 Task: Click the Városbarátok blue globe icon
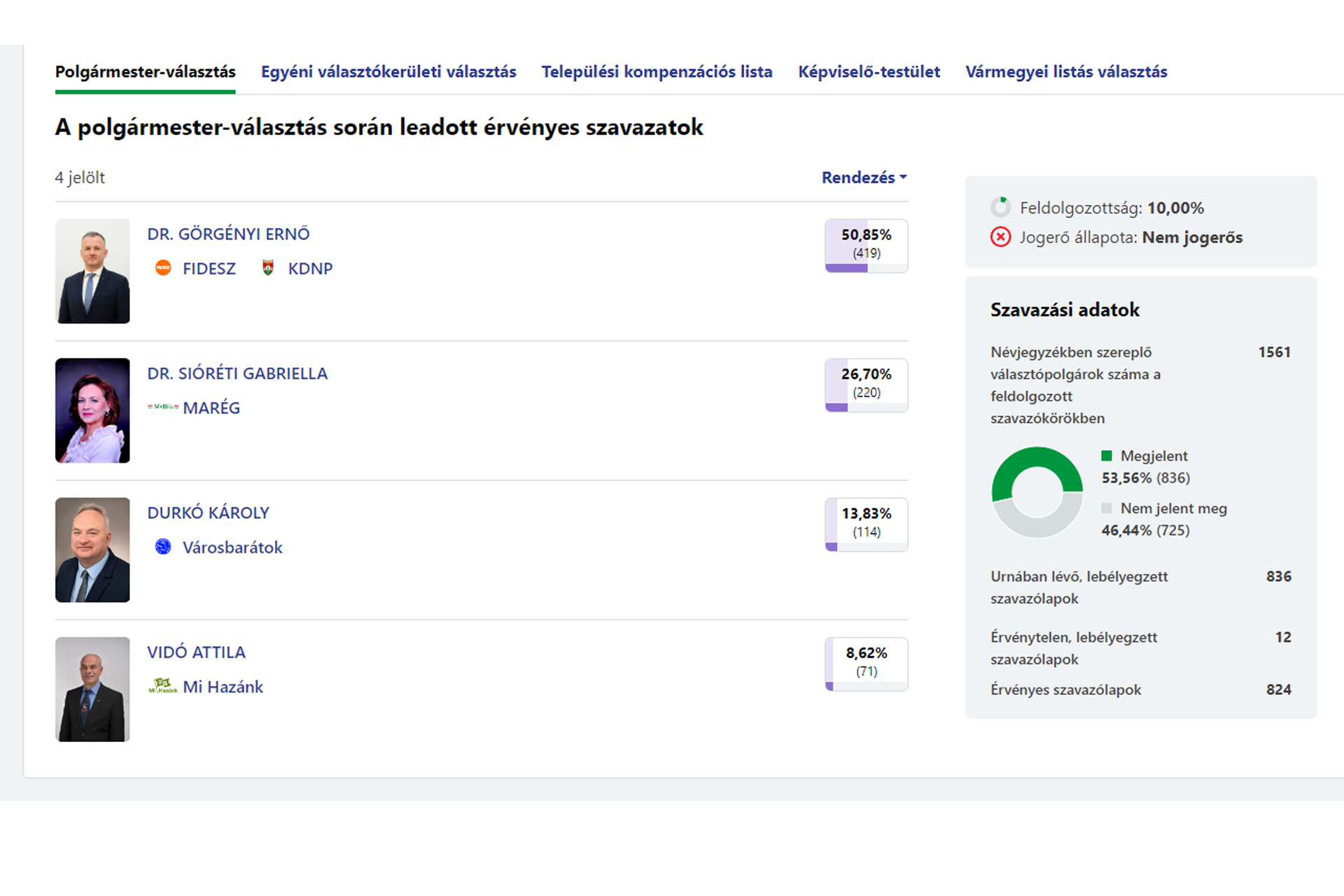click(x=163, y=547)
